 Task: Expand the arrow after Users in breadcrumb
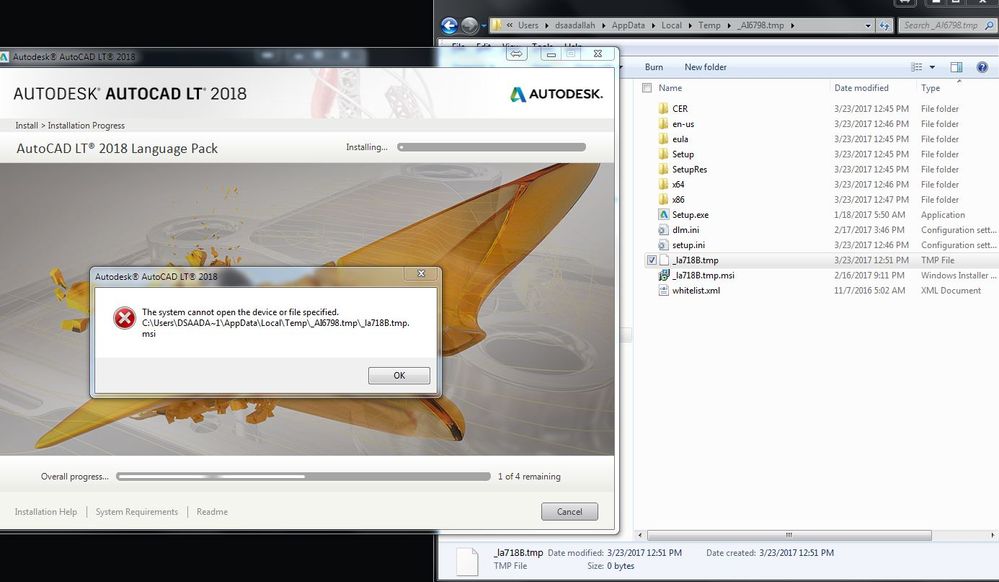coord(547,25)
